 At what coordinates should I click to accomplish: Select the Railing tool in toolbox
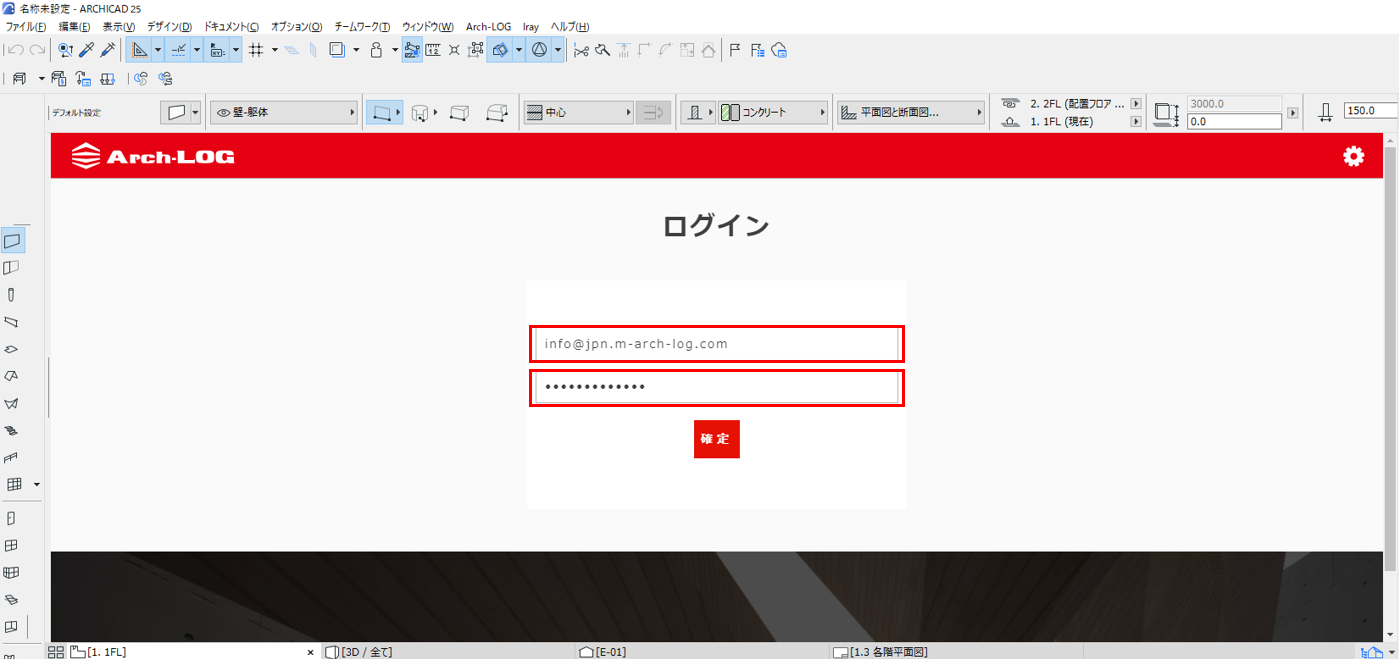[12, 457]
